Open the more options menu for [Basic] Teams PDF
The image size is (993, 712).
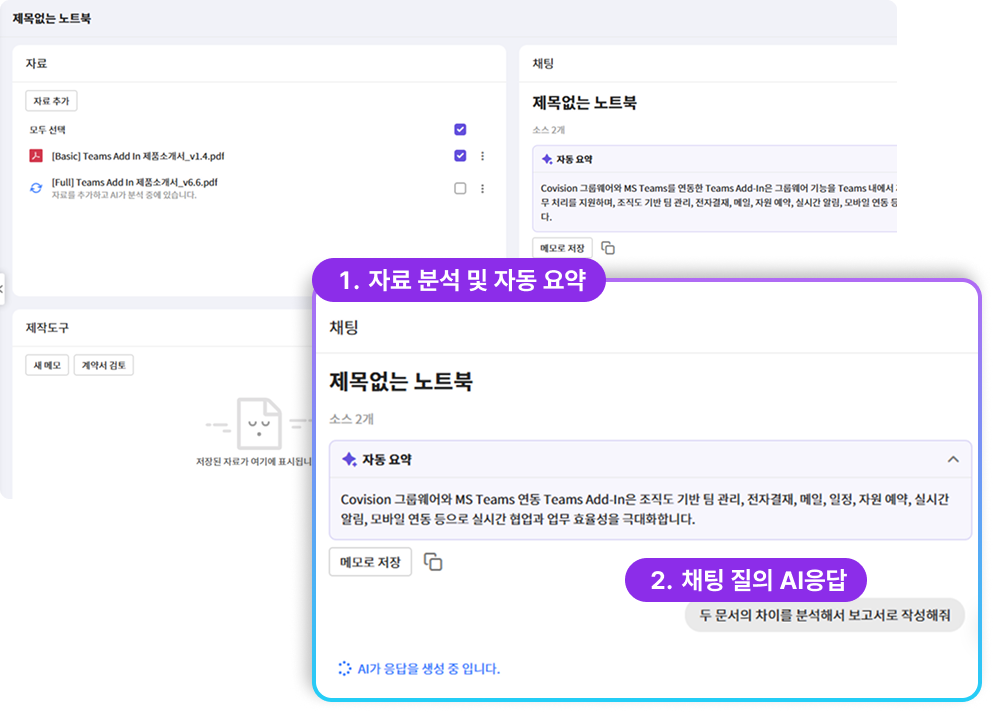(482, 156)
